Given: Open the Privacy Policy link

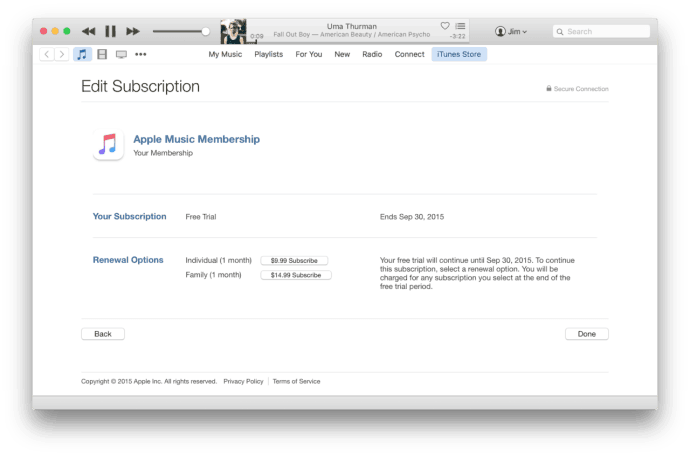Looking at the screenshot, I should (x=243, y=381).
